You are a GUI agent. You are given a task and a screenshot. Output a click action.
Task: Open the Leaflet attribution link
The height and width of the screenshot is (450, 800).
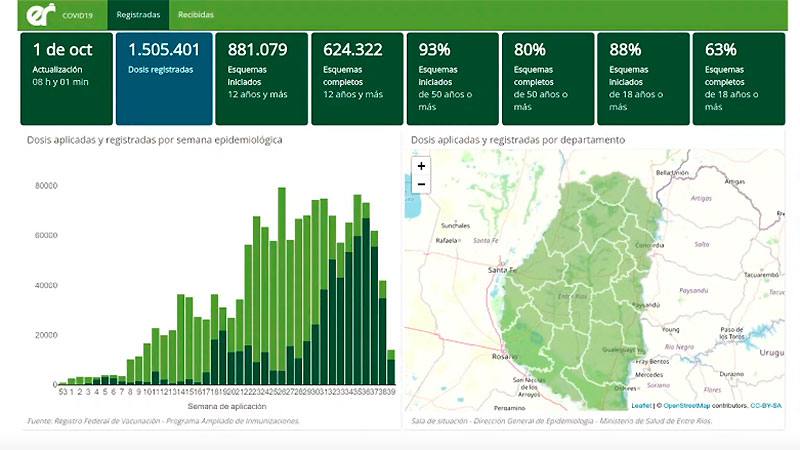(x=641, y=405)
